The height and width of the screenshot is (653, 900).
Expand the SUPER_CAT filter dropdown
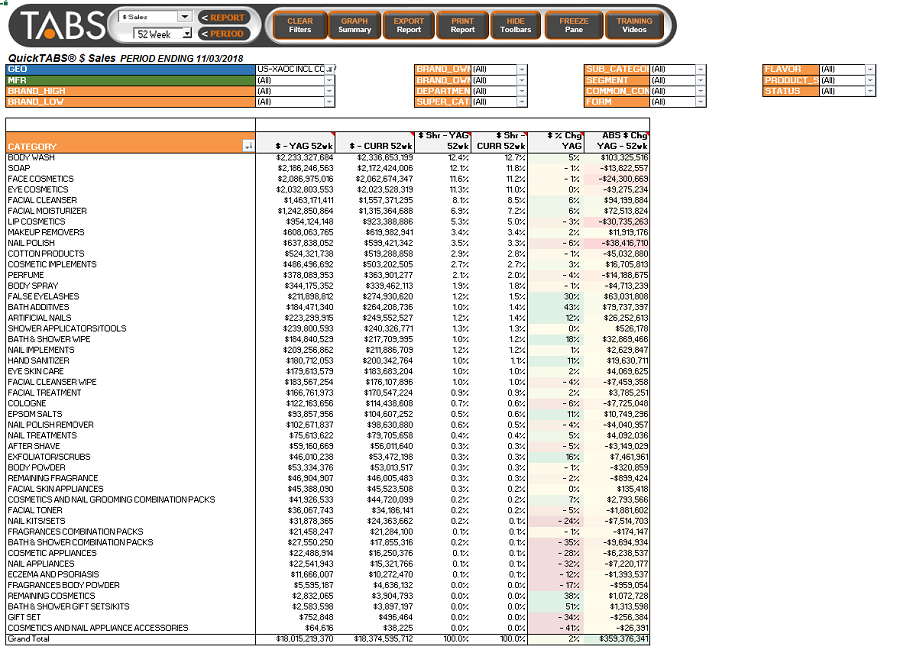coord(521,102)
